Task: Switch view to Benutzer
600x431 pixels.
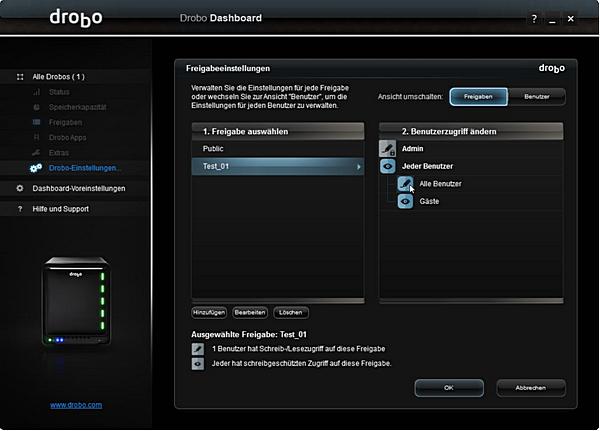Action: pos(536,96)
